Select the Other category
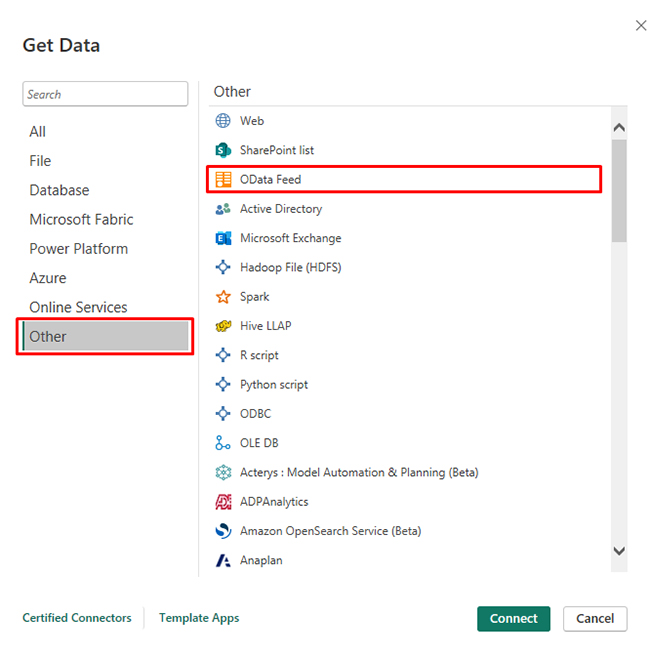650x657 pixels. click(x=105, y=336)
